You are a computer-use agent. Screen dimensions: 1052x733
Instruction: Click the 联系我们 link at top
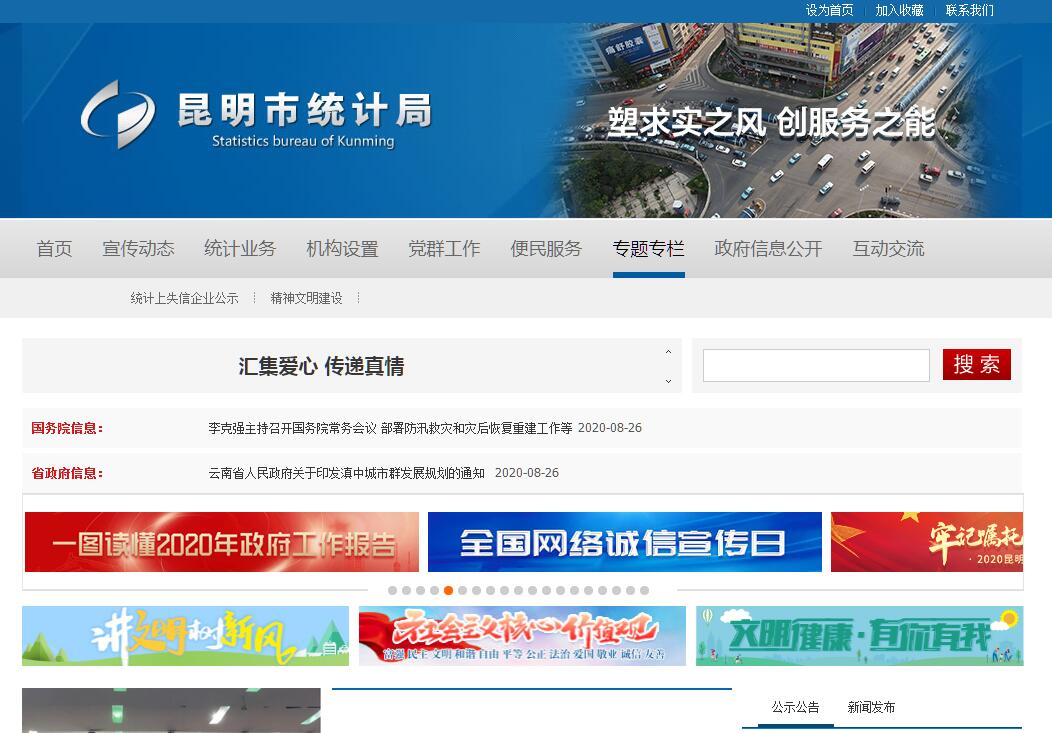click(969, 10)
